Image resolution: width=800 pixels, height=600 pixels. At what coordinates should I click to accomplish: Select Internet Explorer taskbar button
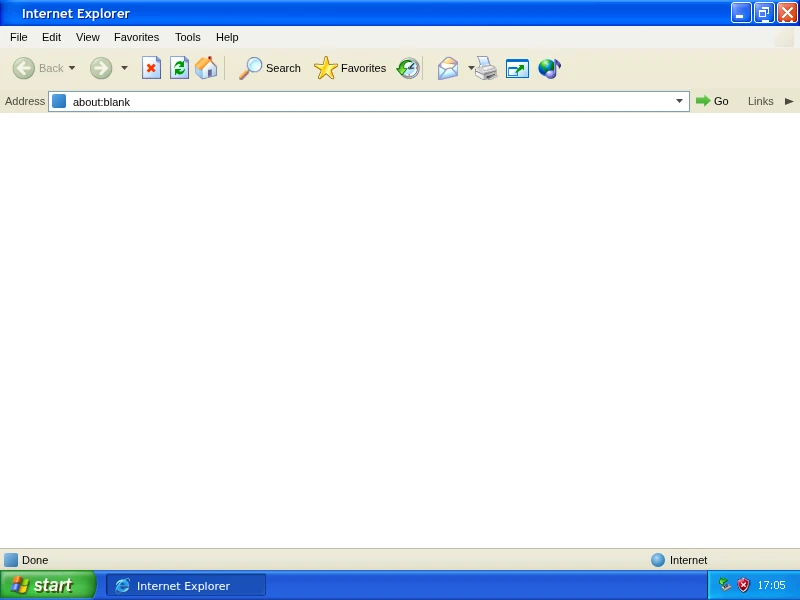coord(186,585)
